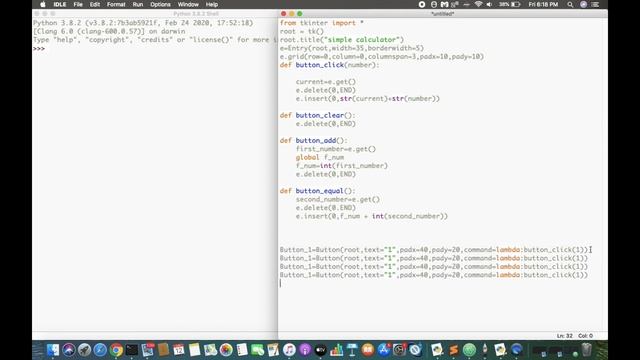Image resolution: width=640 pixels, height=360 pixels.
Task: Open Calendar from the dock
Action: pyautogui.click(x=178, y=350)
